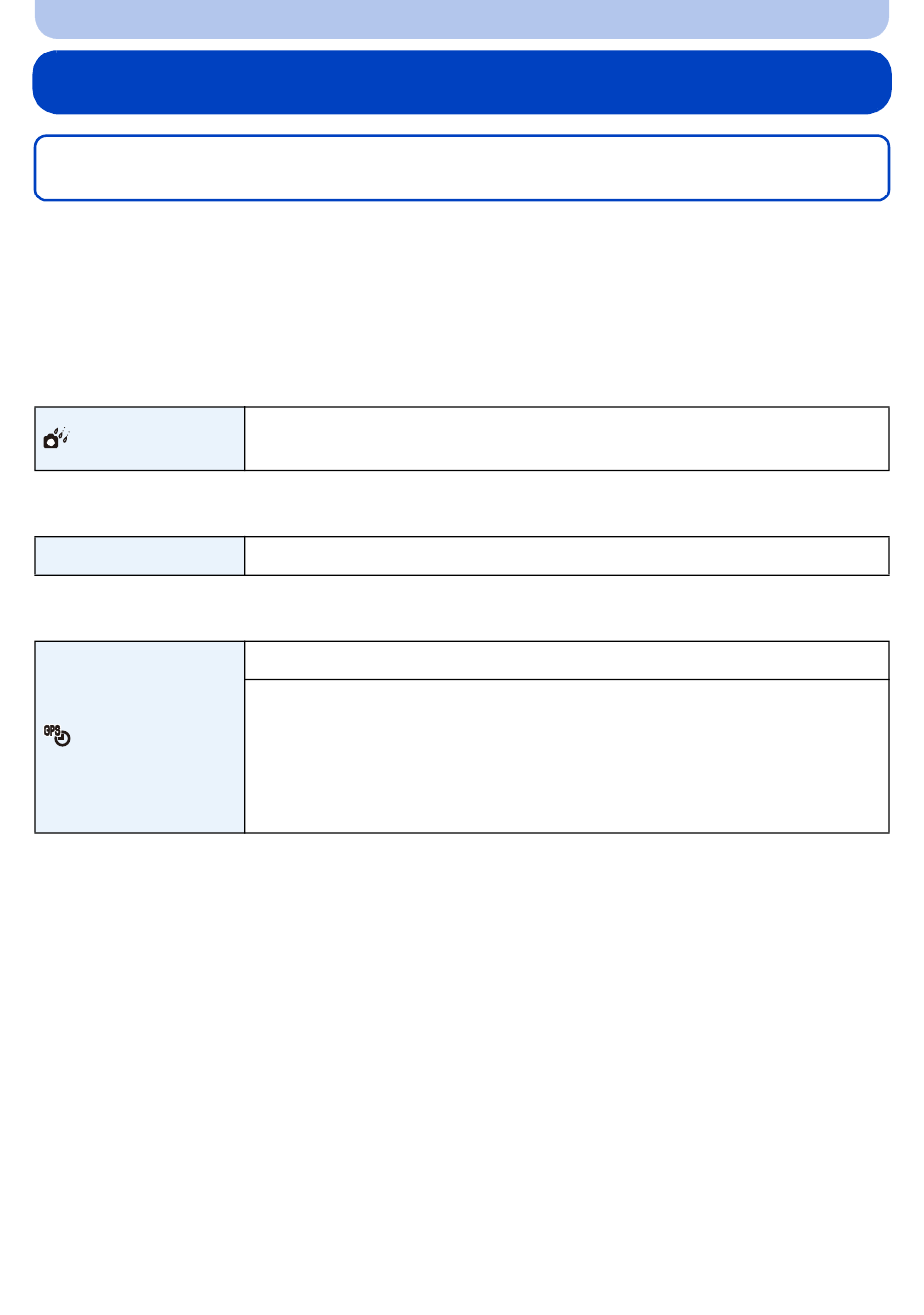Click the shaded cell containing the camera icon
Screen dimensions: 924x1315
[140, 439]
